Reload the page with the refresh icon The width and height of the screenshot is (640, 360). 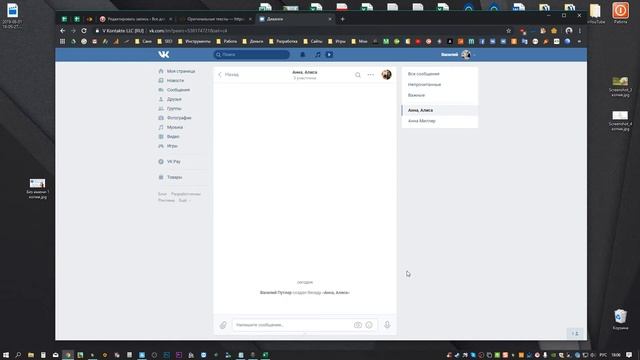(x=84, y=31)
